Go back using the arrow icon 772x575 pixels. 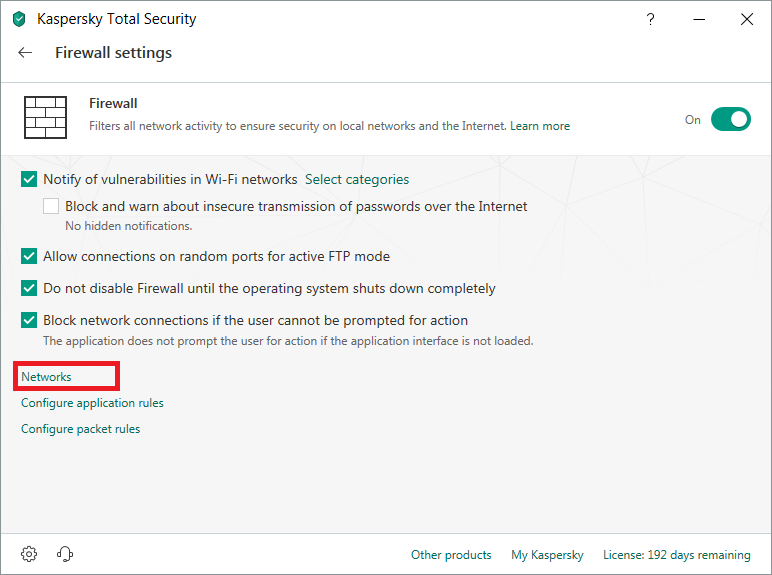tap(25, 53)
